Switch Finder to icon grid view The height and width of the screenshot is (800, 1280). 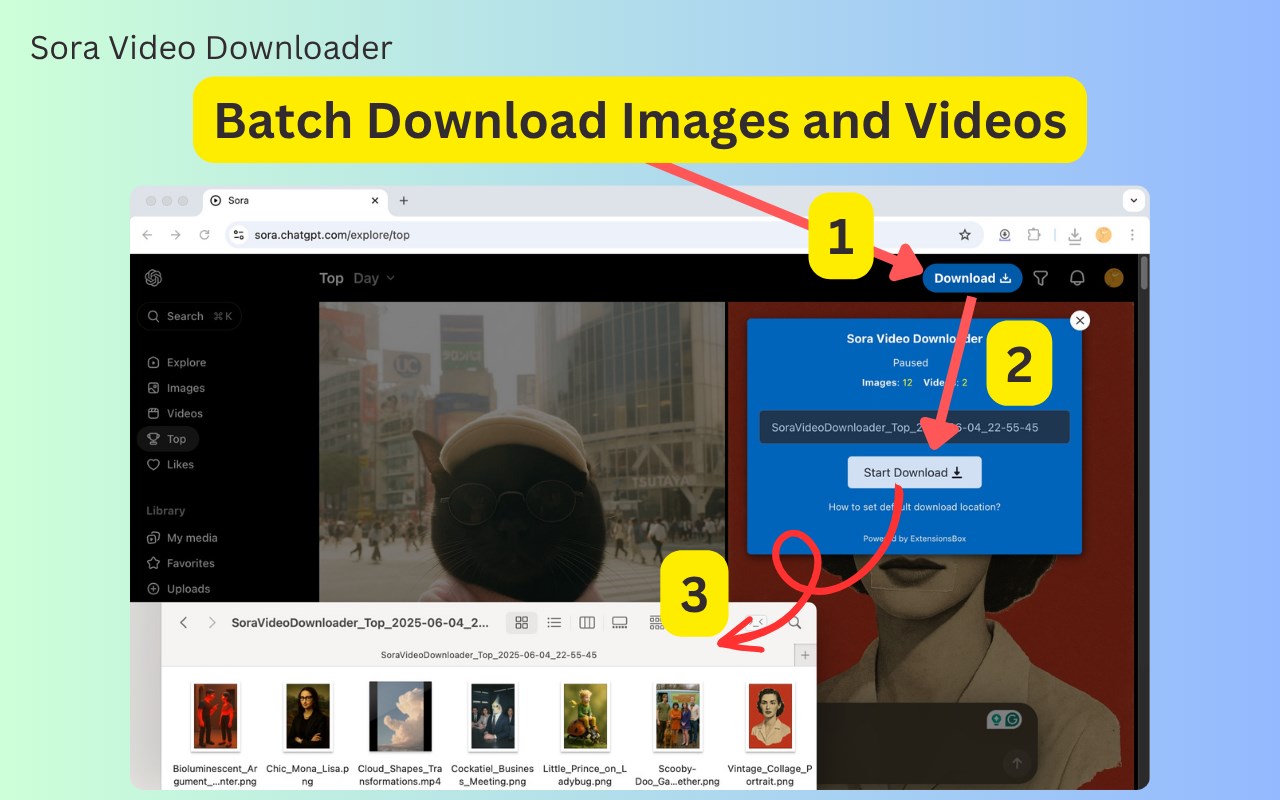pyautogui.click(x=521, y=622)
